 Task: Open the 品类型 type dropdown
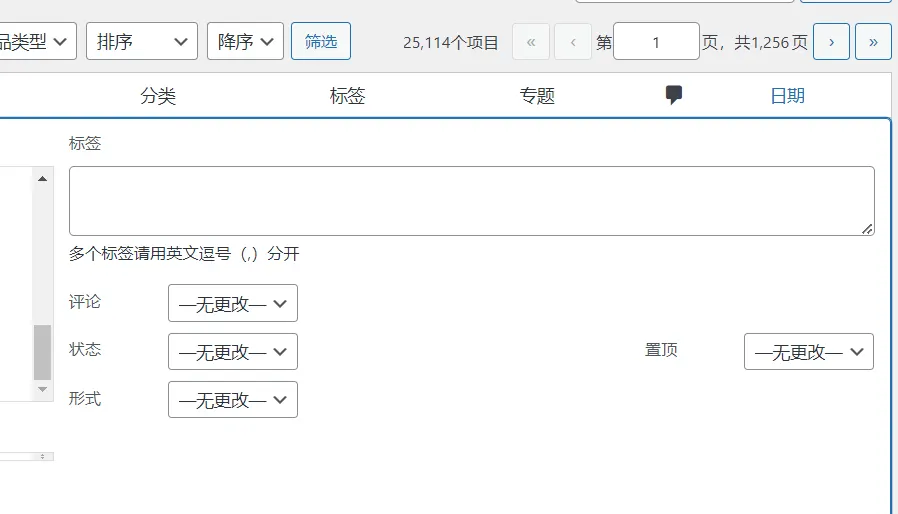coord(36,41)
